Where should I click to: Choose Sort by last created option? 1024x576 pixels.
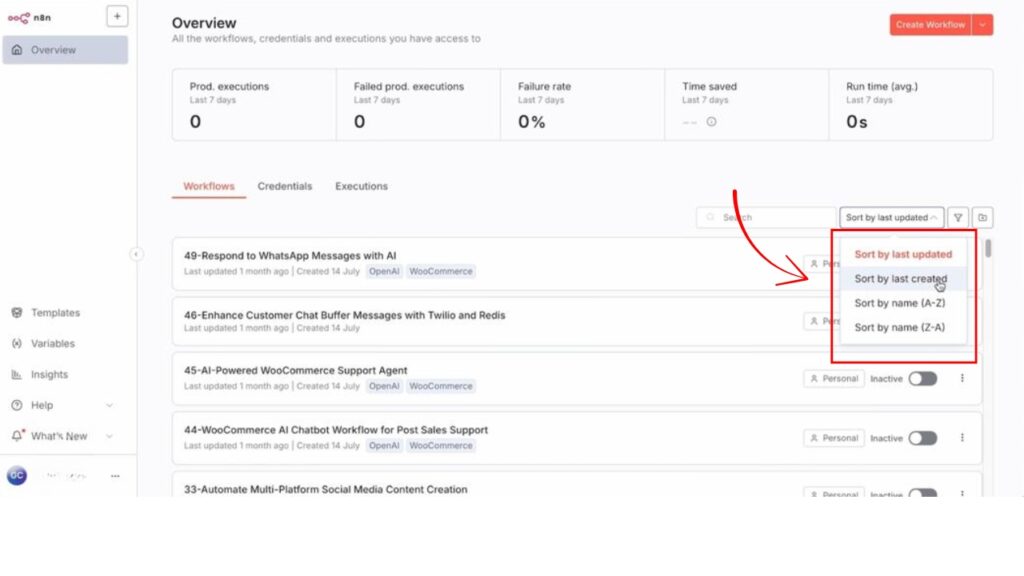coord(900,279)
